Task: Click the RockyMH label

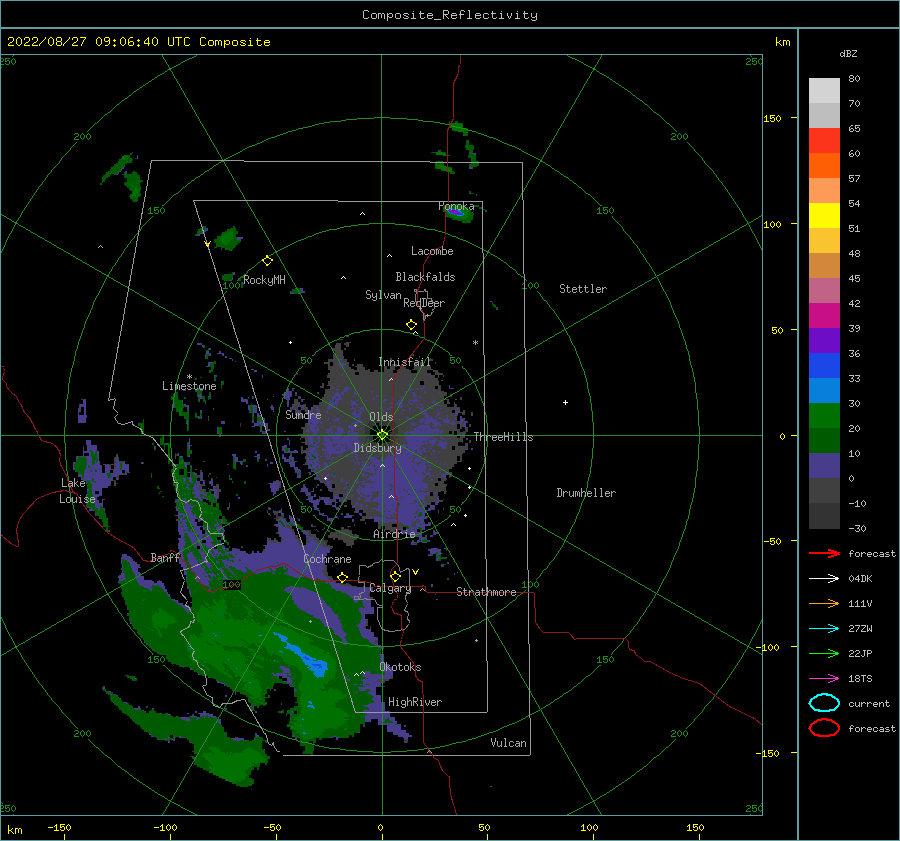Action: tap(264, 280)
